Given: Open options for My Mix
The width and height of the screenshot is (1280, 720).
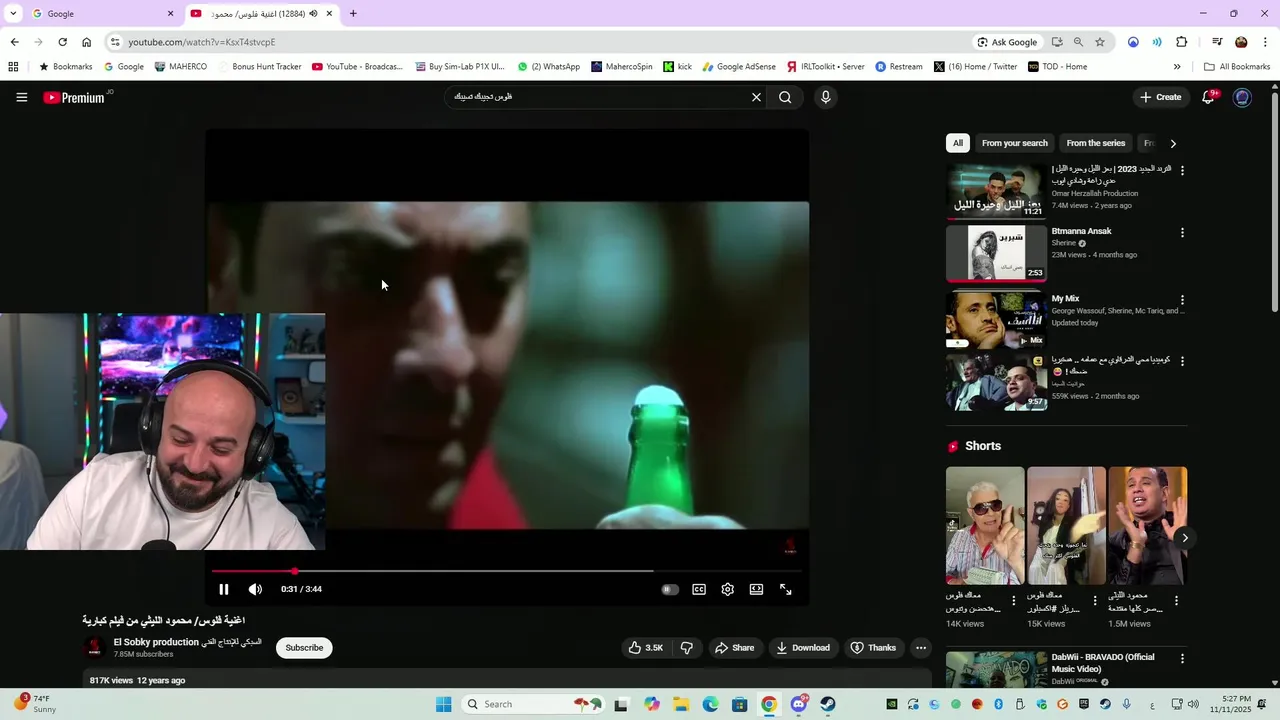Looking at the screenshot, I should (x=1182, y=299).
